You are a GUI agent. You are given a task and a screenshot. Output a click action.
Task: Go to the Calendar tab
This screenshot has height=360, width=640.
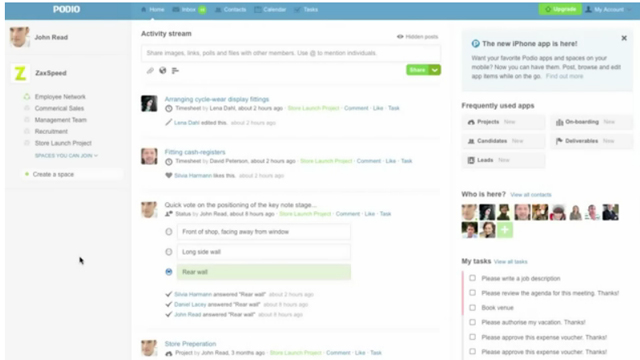click(270, 9)
